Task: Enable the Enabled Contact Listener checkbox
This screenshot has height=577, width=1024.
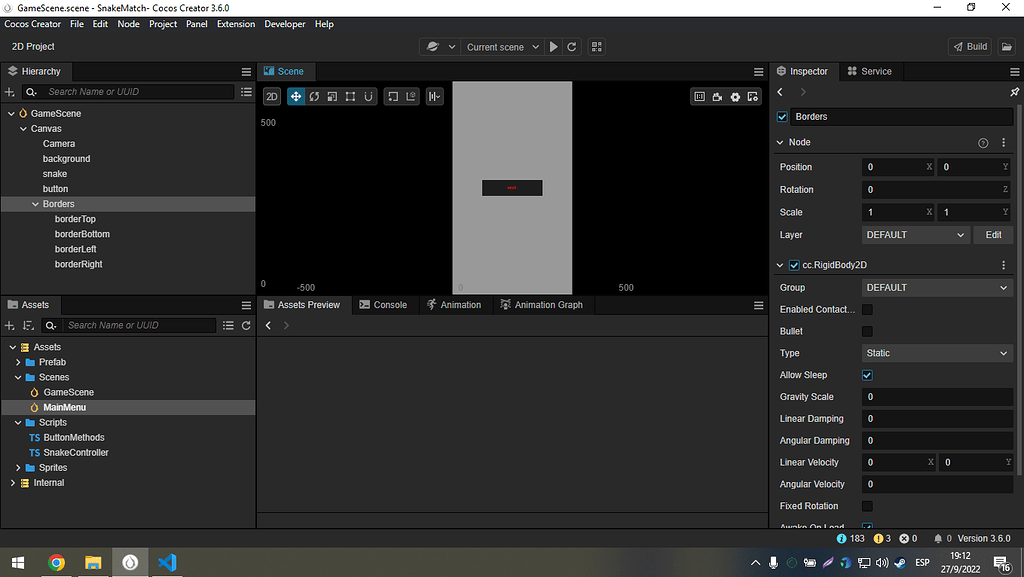Action: 867,309
